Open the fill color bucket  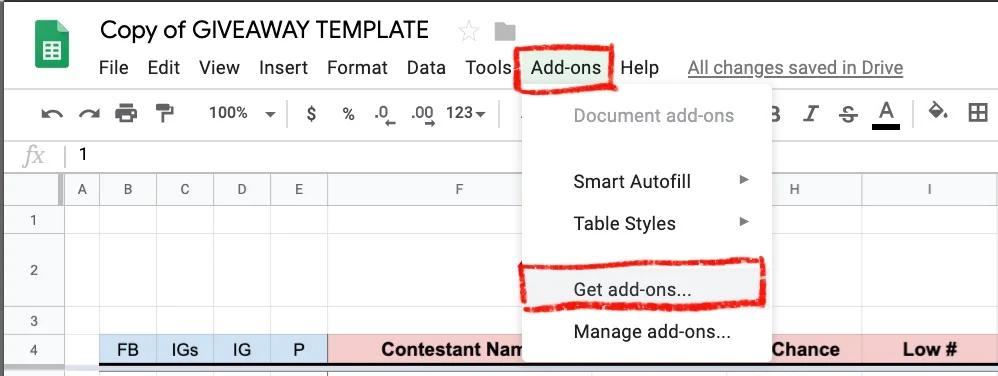pos(938,111)
